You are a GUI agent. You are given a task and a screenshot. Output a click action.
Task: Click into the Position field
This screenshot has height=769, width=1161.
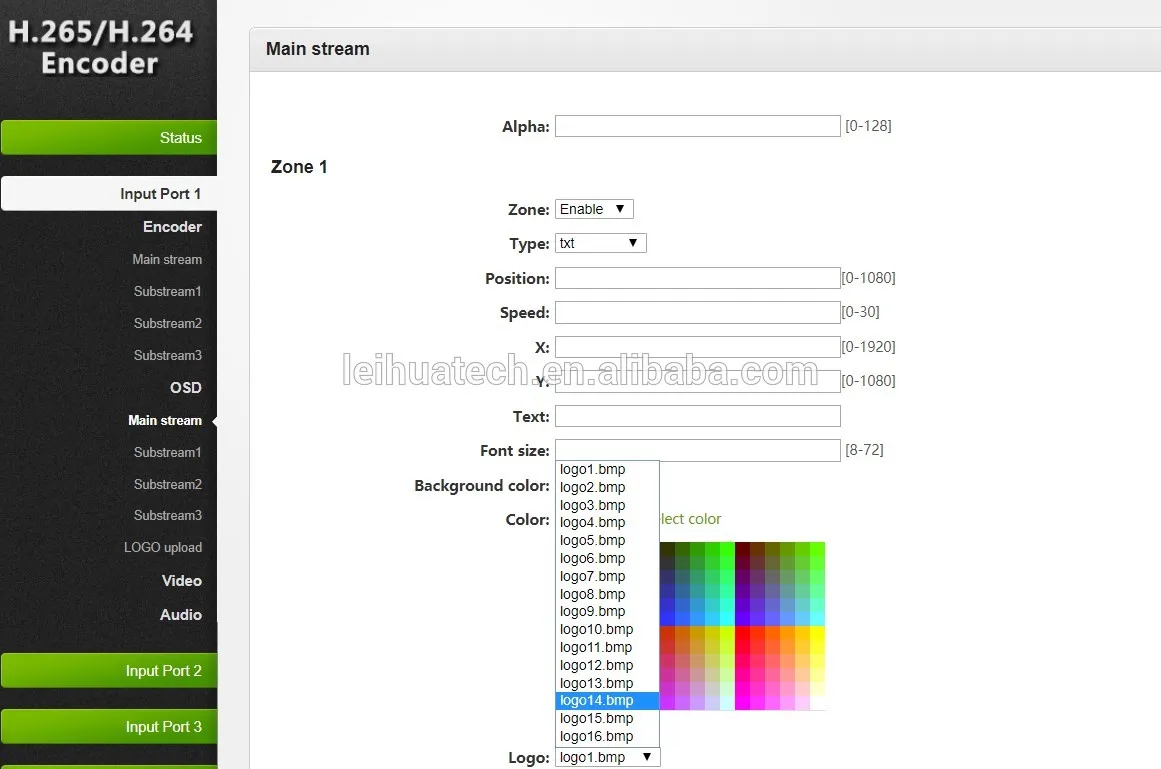(697, 278)
